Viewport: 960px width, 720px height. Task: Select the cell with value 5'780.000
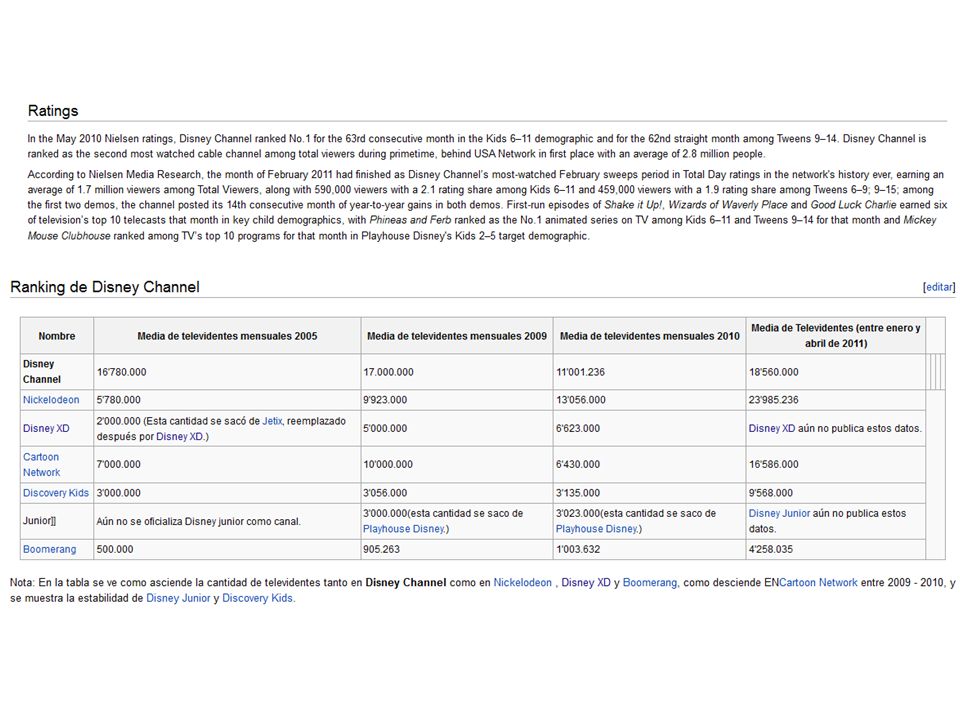coord(227,400)
